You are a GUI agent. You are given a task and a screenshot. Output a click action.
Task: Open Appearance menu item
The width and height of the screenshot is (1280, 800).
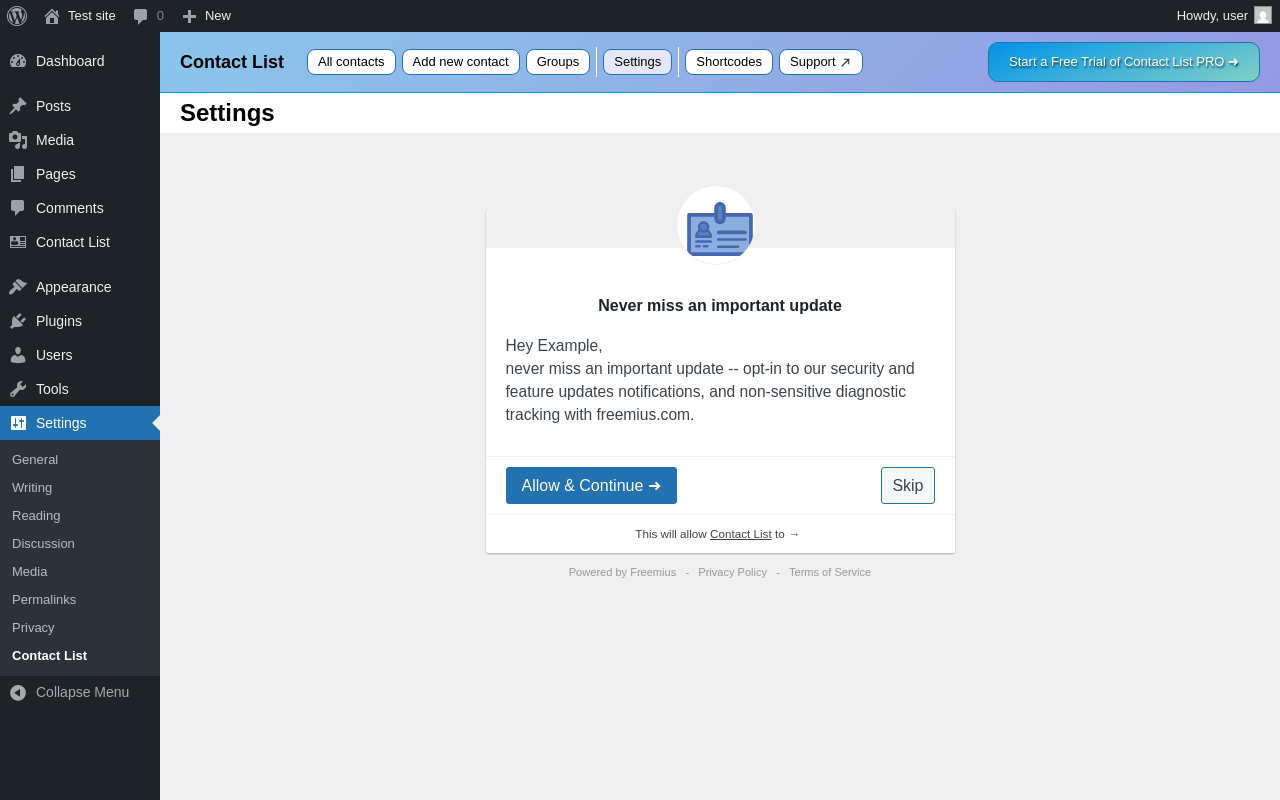coord(80,287)
